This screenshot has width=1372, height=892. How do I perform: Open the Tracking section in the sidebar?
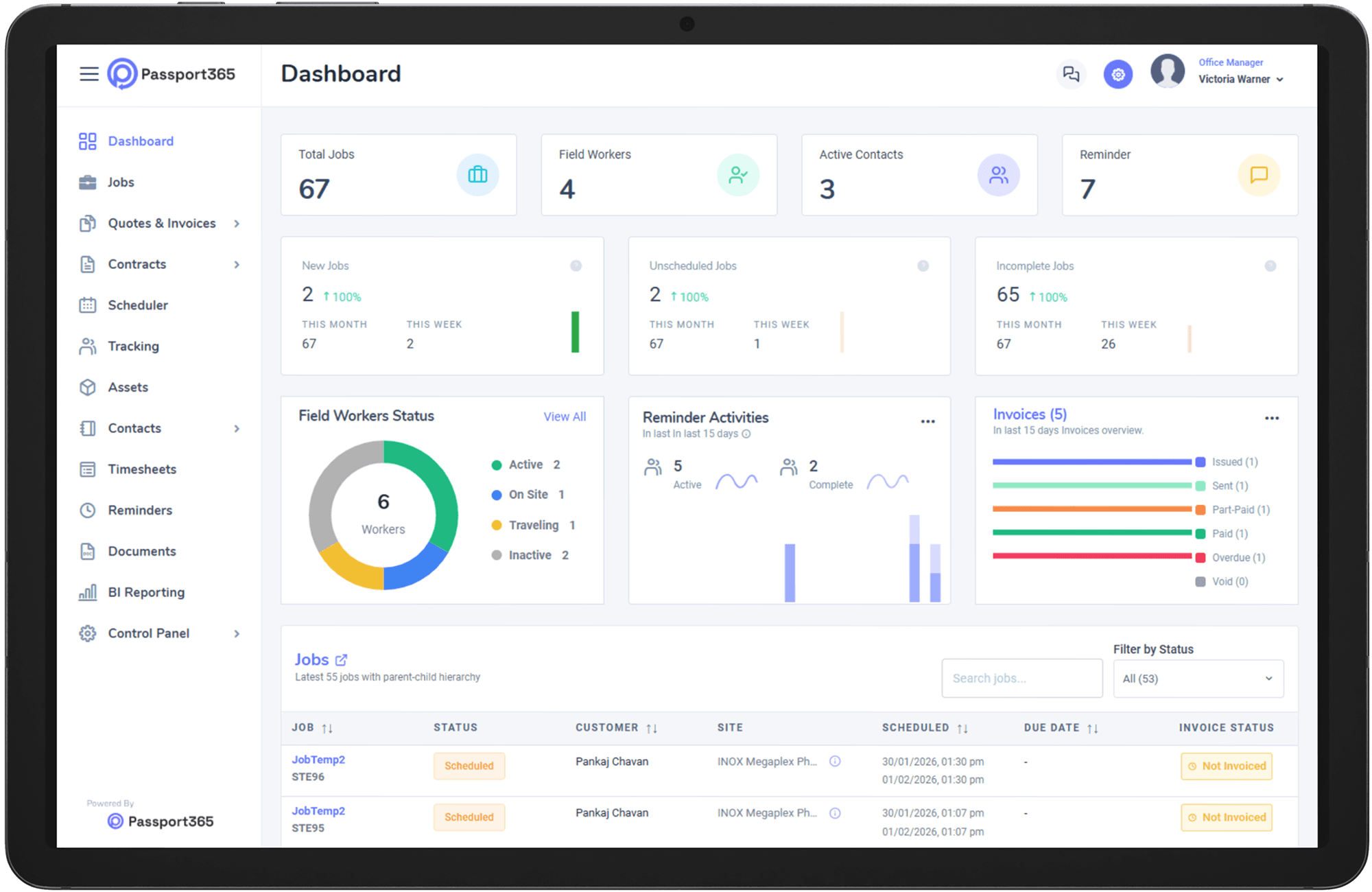[x=134, y=346]
